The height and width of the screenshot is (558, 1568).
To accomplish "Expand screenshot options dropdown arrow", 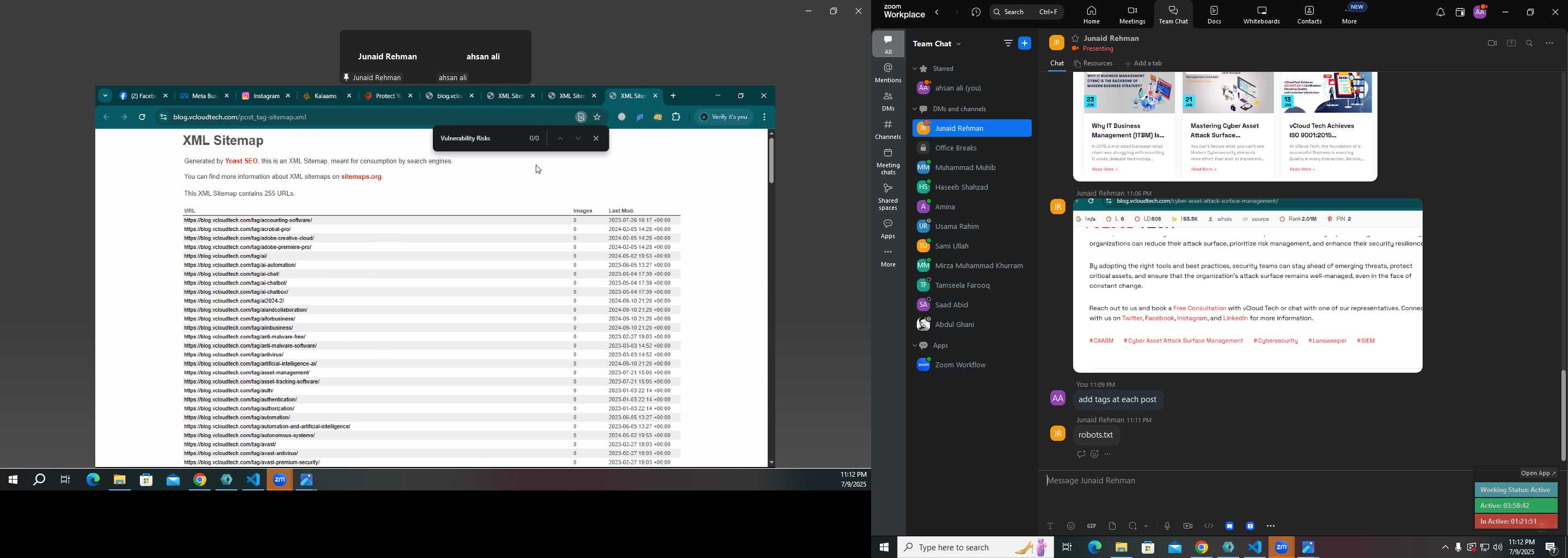I will click(x=1147, y=526).
